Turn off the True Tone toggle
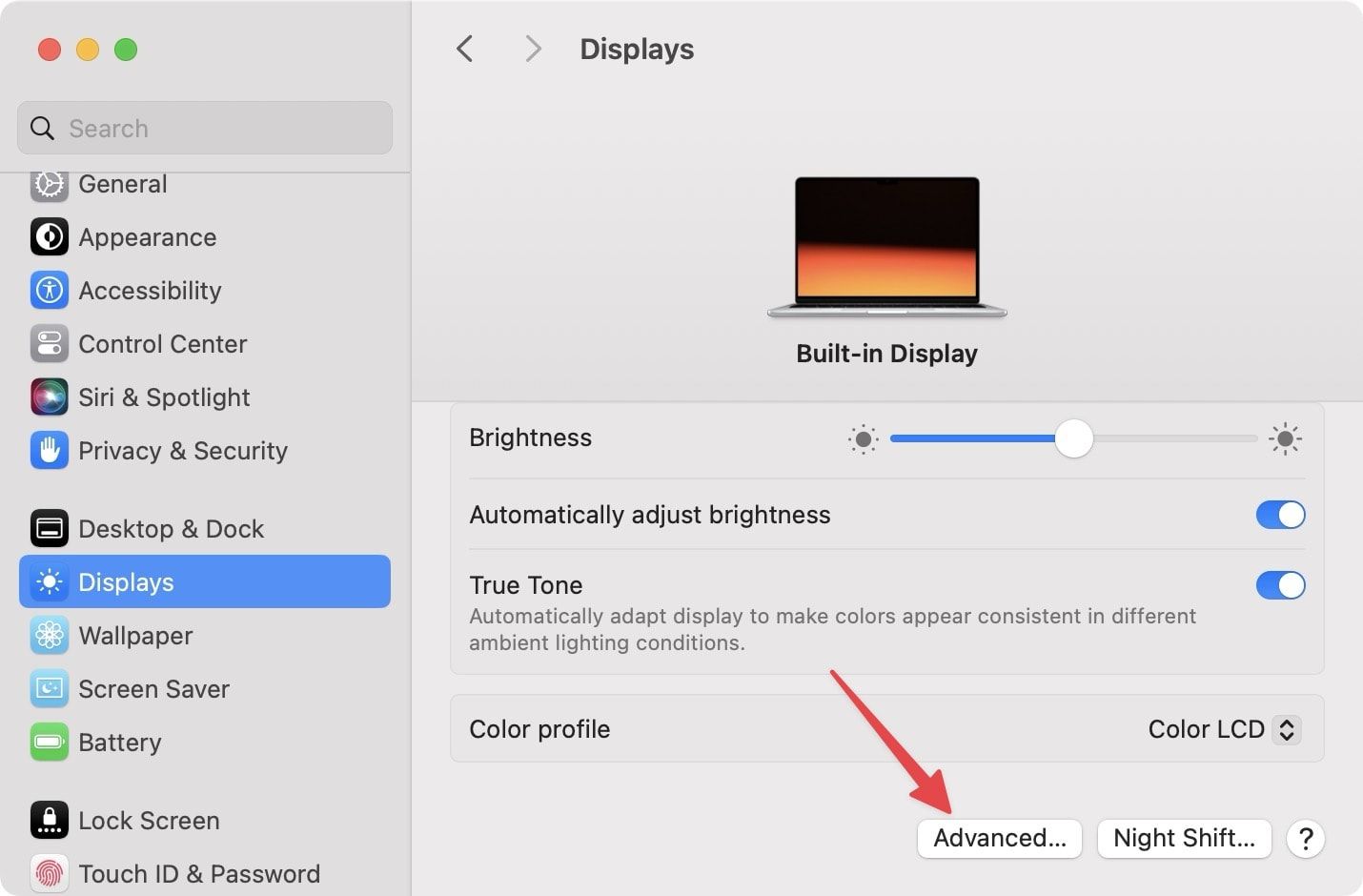The height and width of the screenshot is (896, 1363). [1280, 585]
